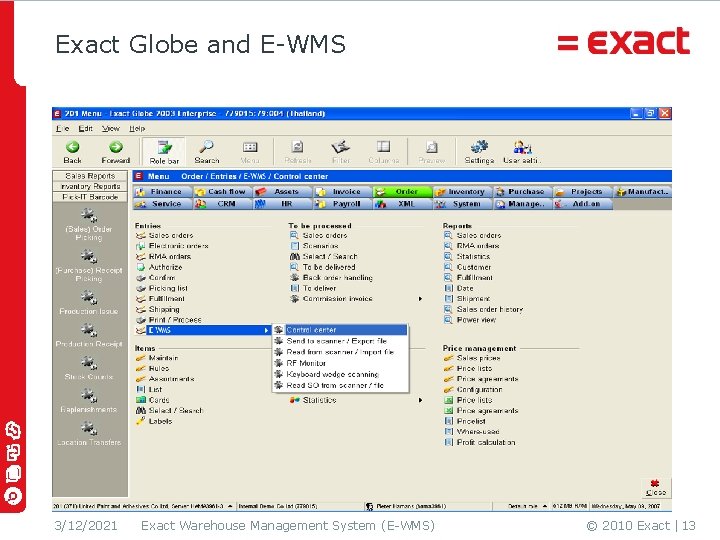720x540 pixels.
Task: Open RMA orders under Entries
Action: (170, 257)
